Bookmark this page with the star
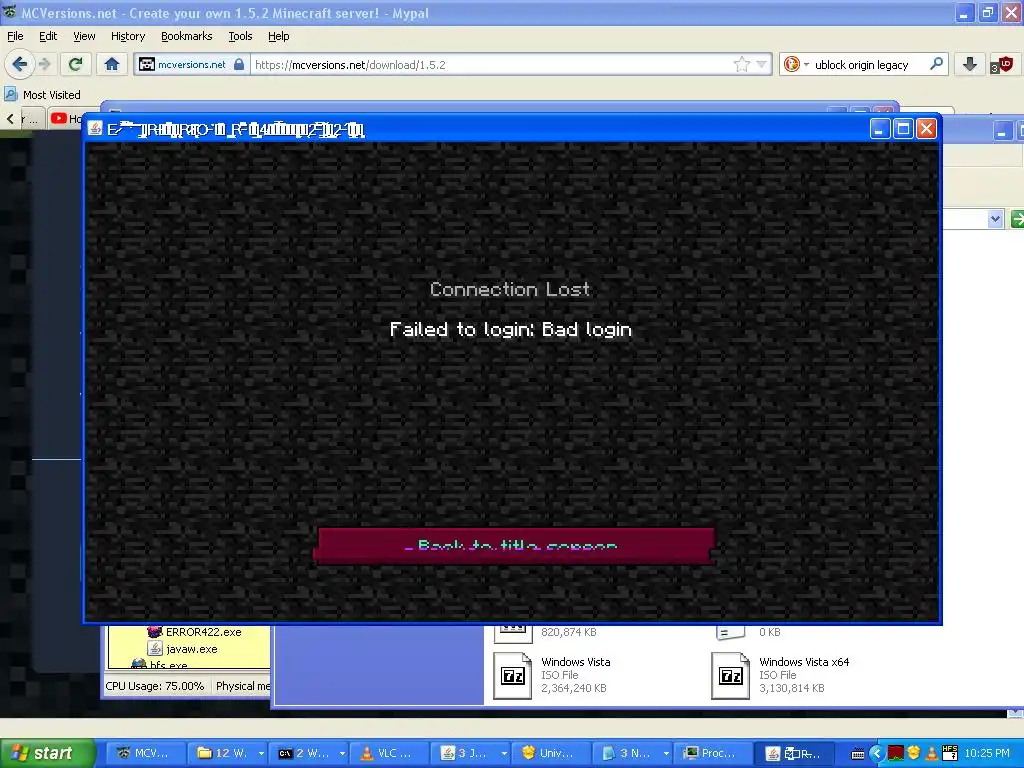The image size is (1024, 768). (x=742, y=64)
